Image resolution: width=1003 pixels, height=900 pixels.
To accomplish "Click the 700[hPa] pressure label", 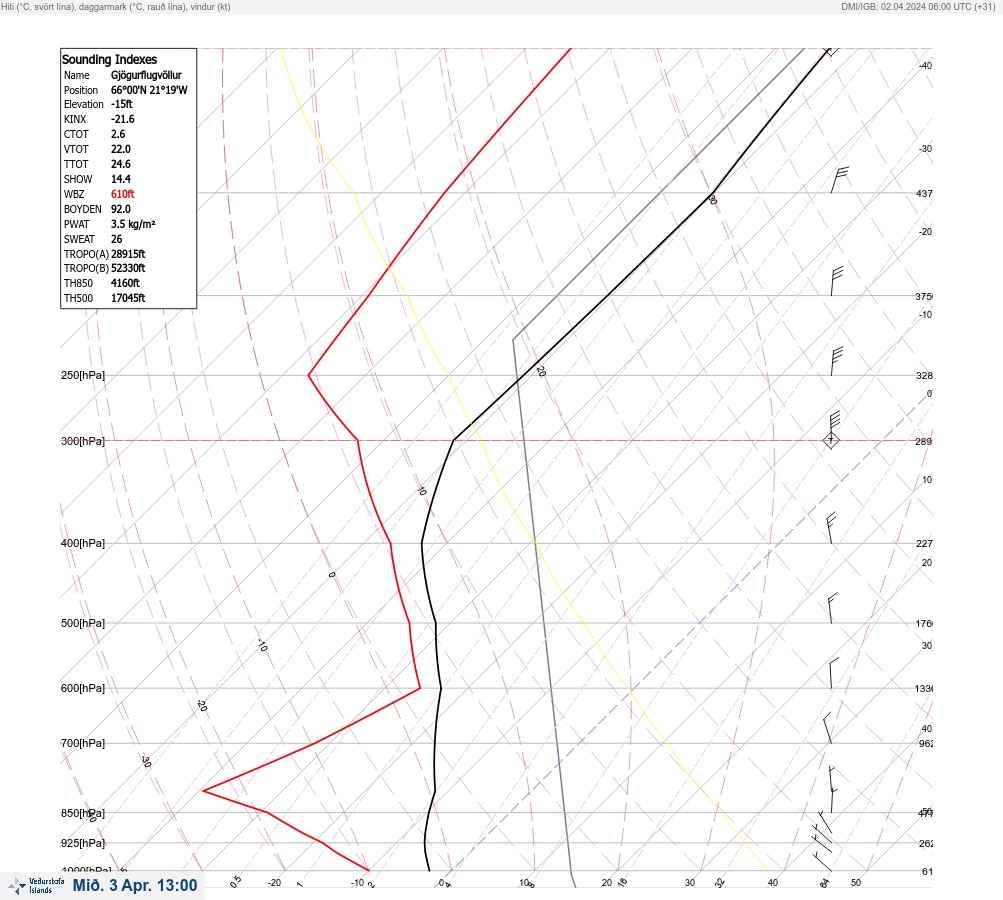I will point(83,743).
